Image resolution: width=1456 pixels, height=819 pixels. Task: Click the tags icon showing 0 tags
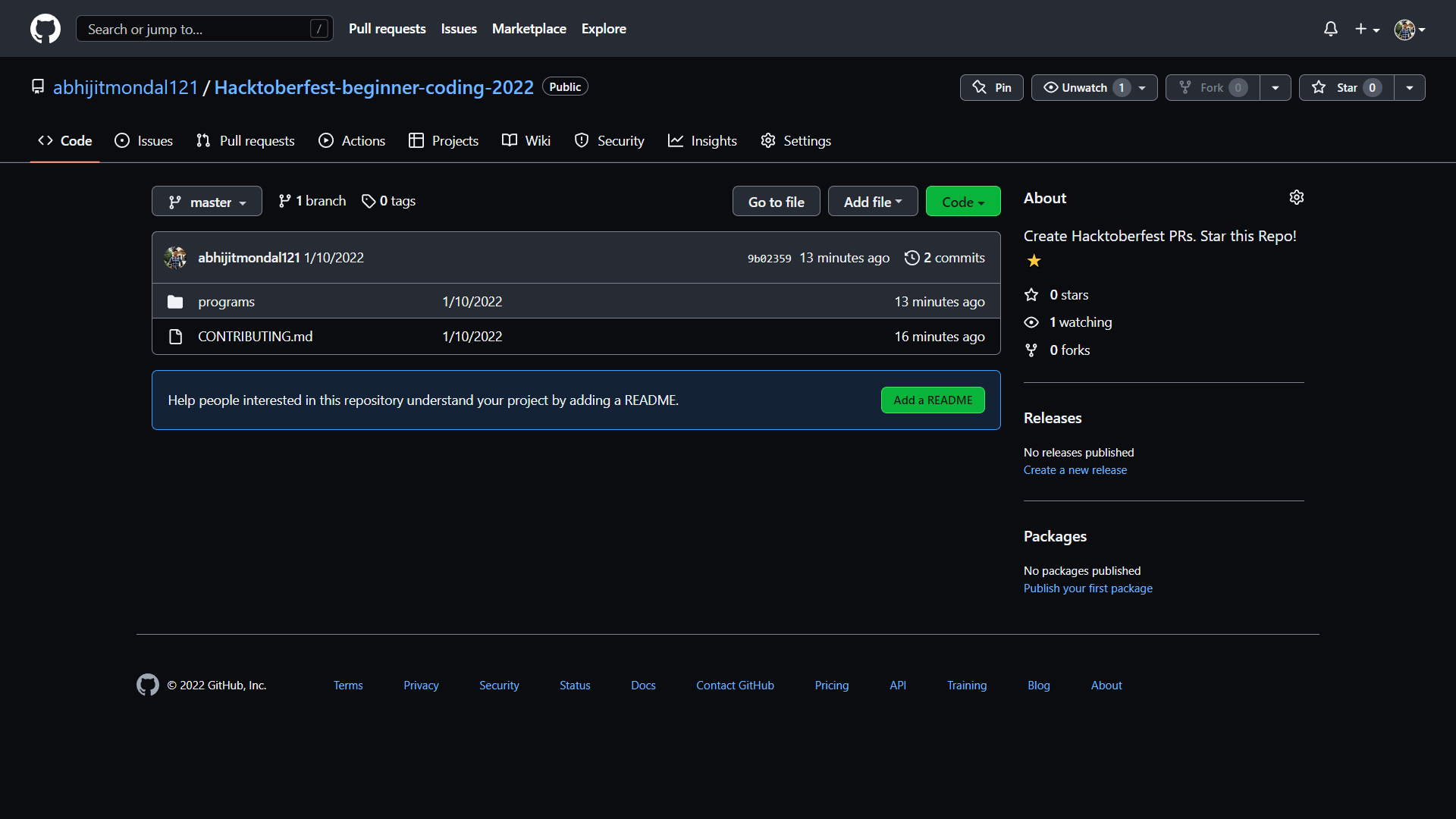click(369, 201)
